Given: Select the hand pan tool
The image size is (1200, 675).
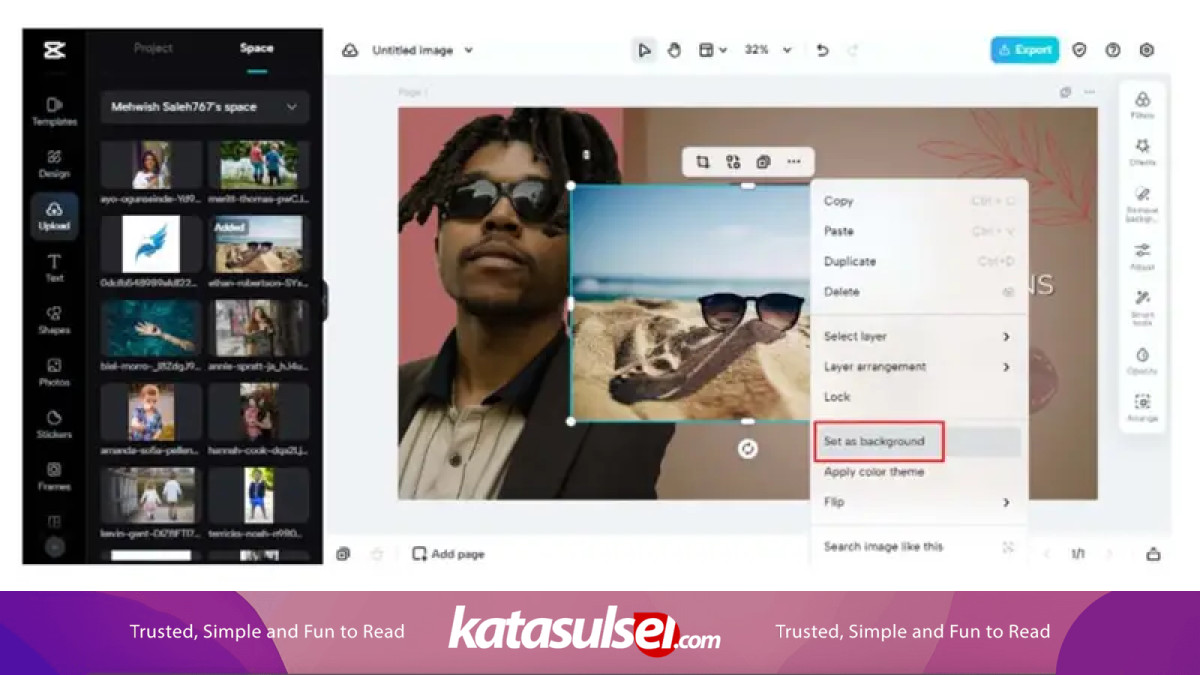Looking at the screenshot, I should click(674, 50).
